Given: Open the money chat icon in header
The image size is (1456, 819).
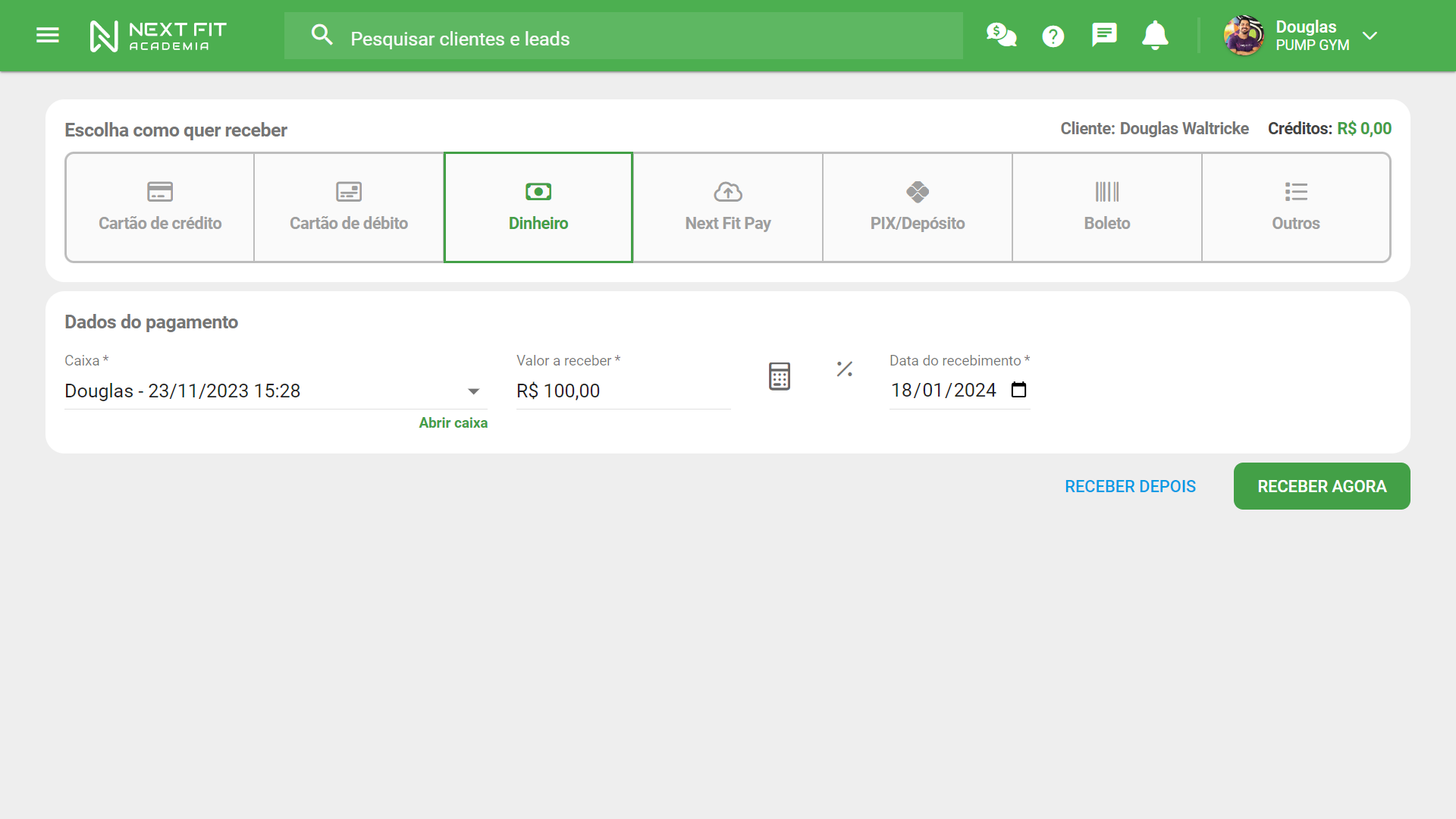Looking at the screenshot, I should pos(1001,36).
